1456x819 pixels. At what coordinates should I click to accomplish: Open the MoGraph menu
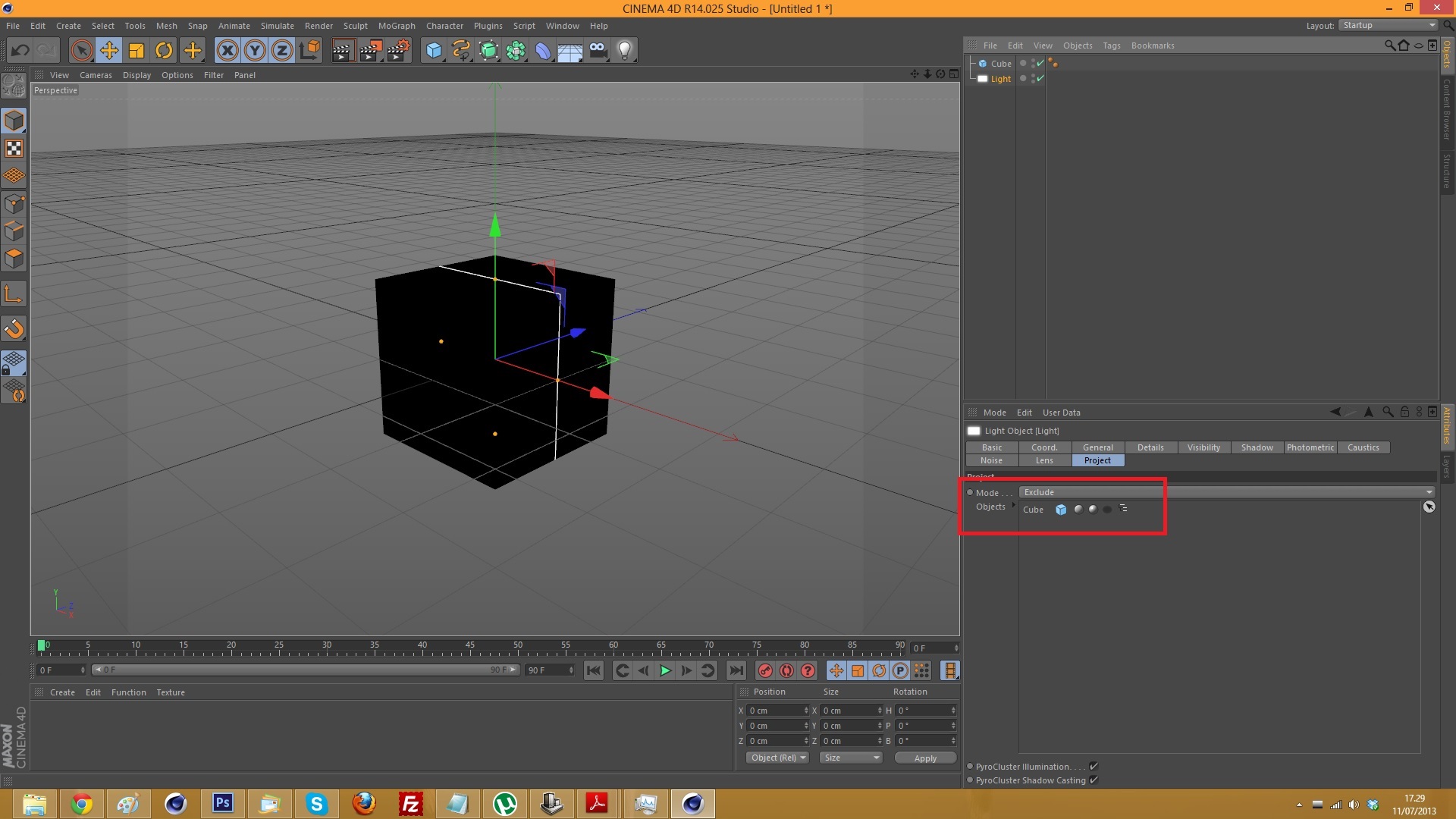tap(397, 26)
